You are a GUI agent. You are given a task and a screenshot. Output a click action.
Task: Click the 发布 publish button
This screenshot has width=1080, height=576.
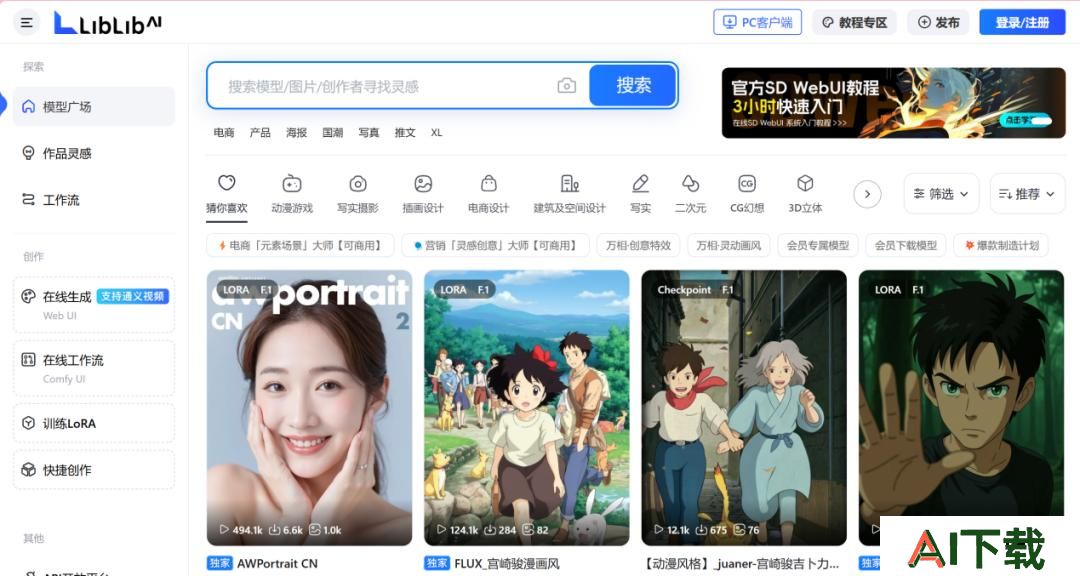pyautogui.click(x=938, y=23)
